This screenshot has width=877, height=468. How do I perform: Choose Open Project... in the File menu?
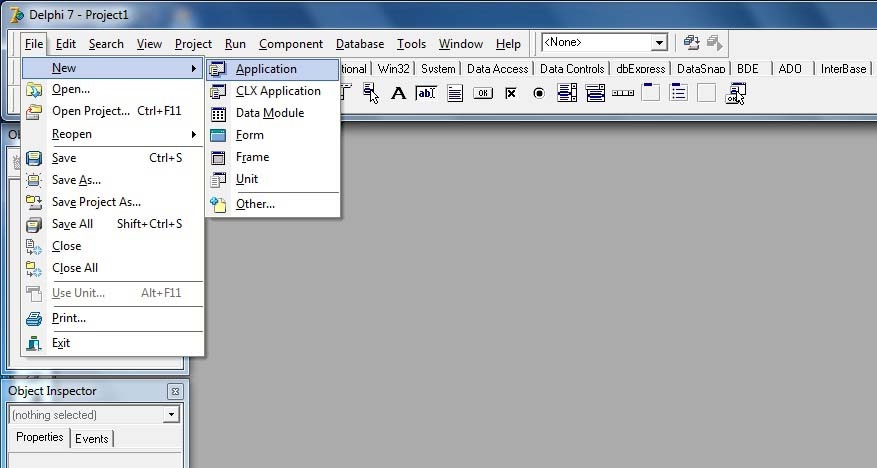(112, 111)
